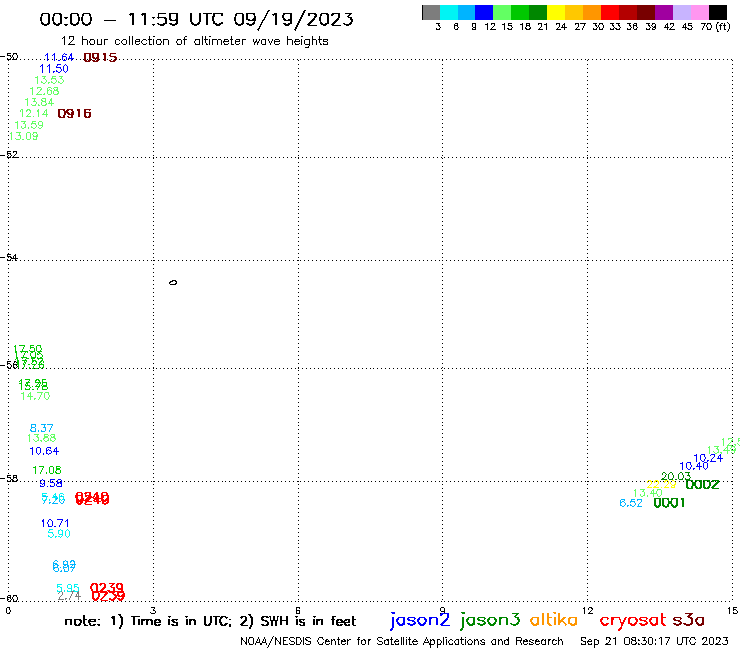Click the '12 hour collection of altimeter wave heights' subtitle

195,41
